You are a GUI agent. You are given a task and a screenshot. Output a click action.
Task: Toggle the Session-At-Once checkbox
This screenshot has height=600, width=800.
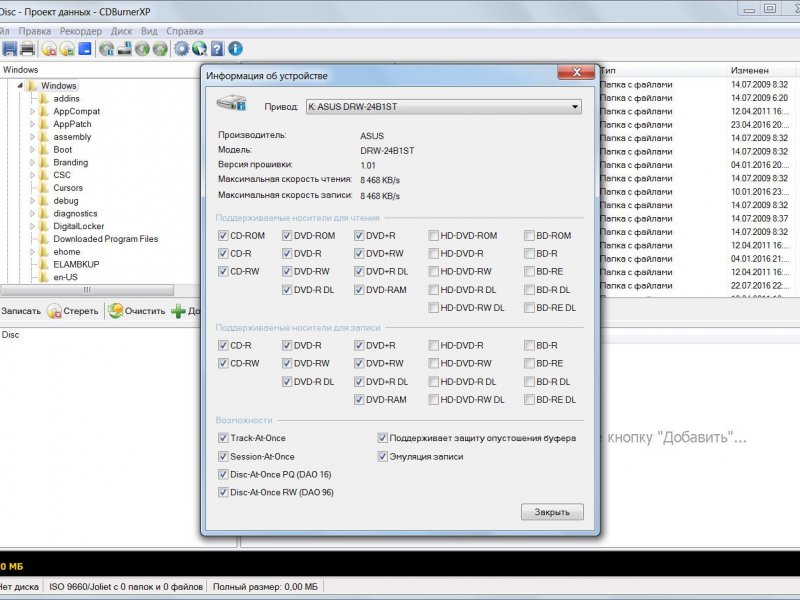coord(223,456)
